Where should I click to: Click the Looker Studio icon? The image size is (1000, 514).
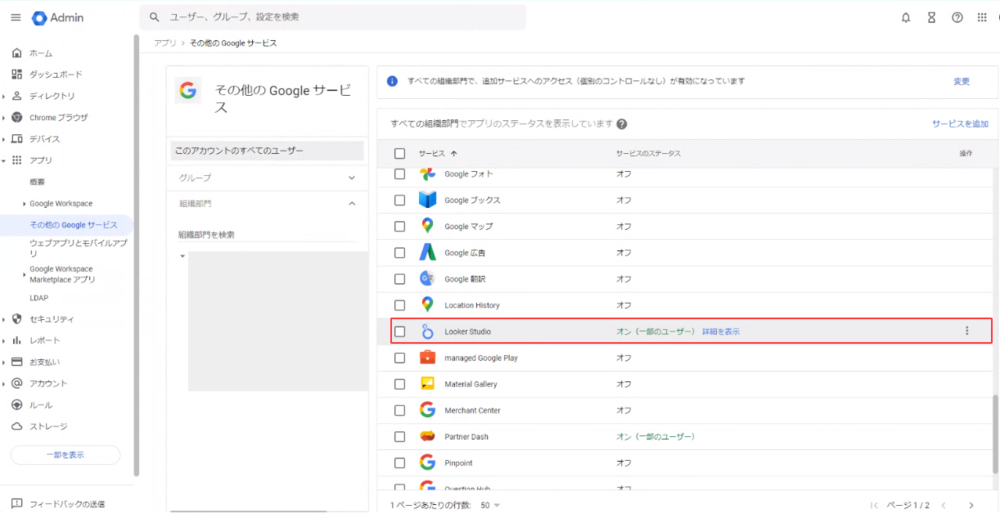pos(427,331)
